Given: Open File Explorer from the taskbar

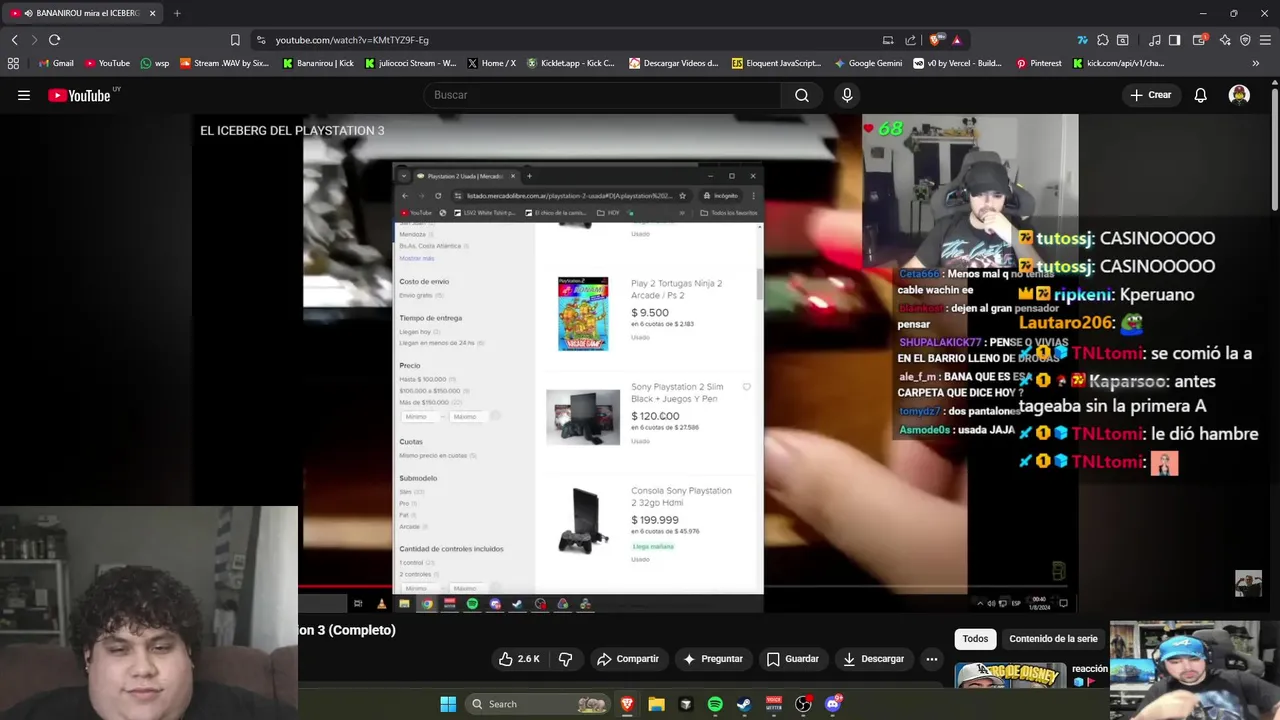Looking at the screenshot, I should [656, 704].
